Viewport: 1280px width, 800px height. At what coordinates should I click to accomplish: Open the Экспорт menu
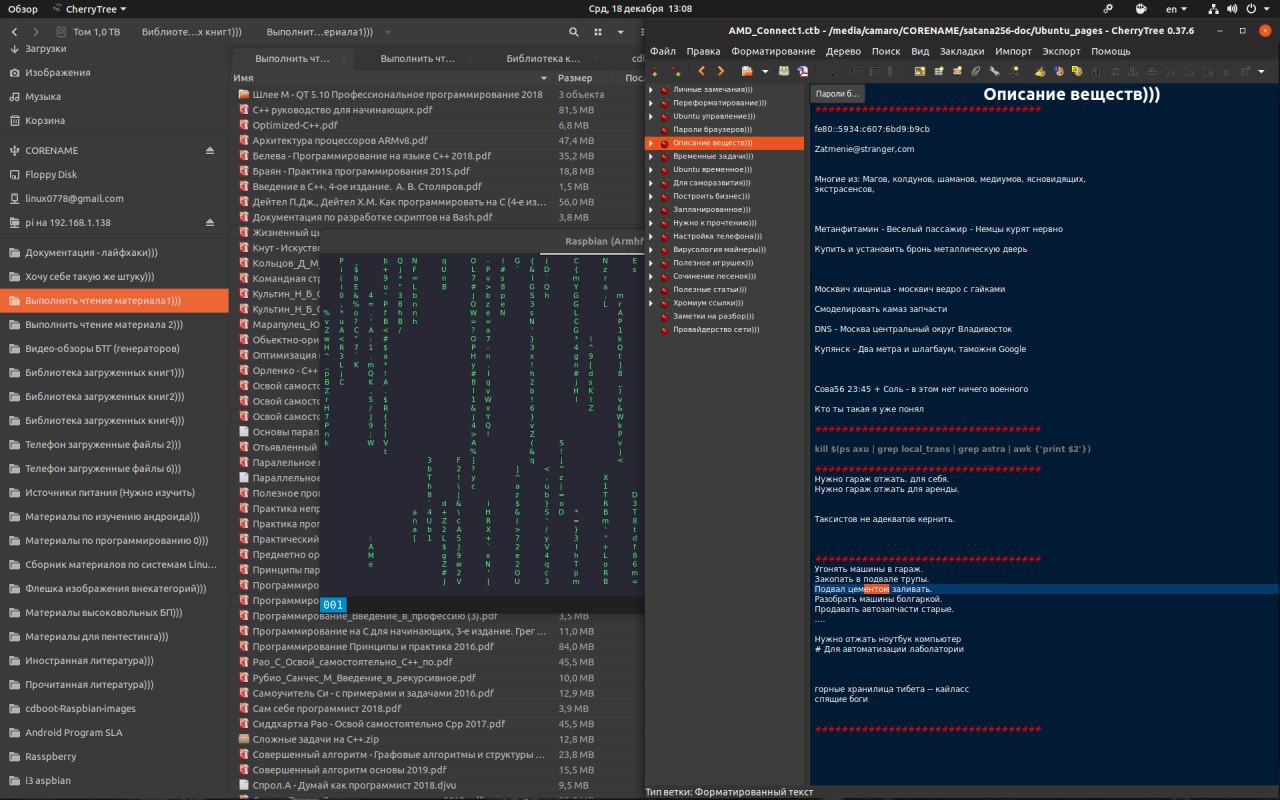point(1061,51)
